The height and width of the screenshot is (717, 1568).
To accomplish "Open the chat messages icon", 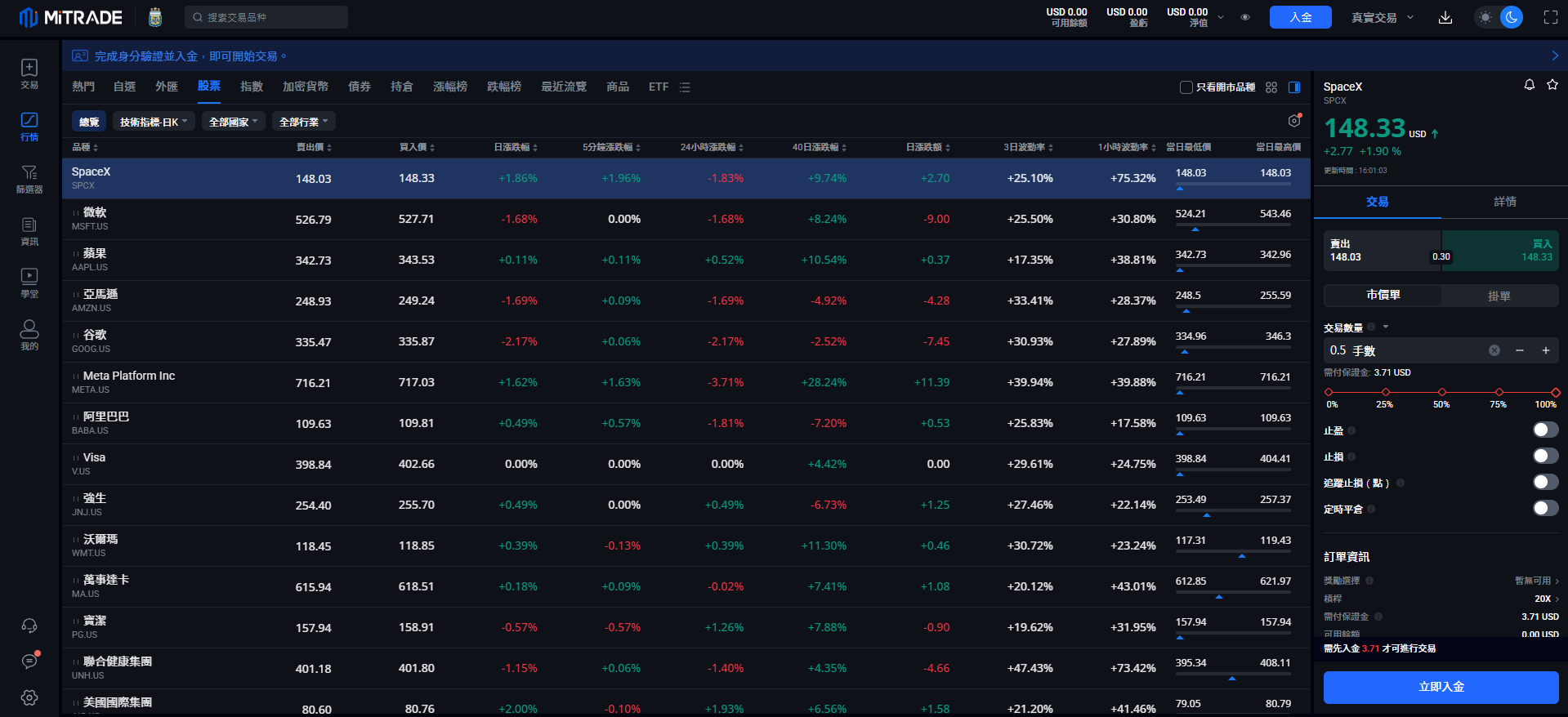I will pyautogui.click(x=29, y=661).
